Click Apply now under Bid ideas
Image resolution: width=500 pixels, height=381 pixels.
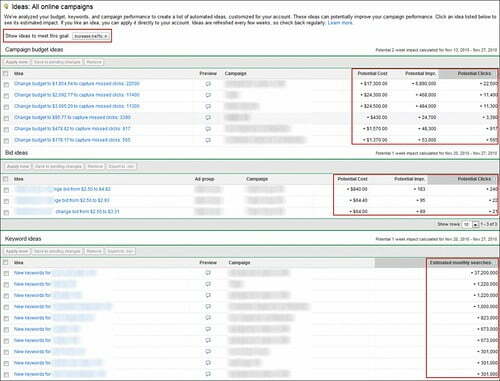point(18,166)
